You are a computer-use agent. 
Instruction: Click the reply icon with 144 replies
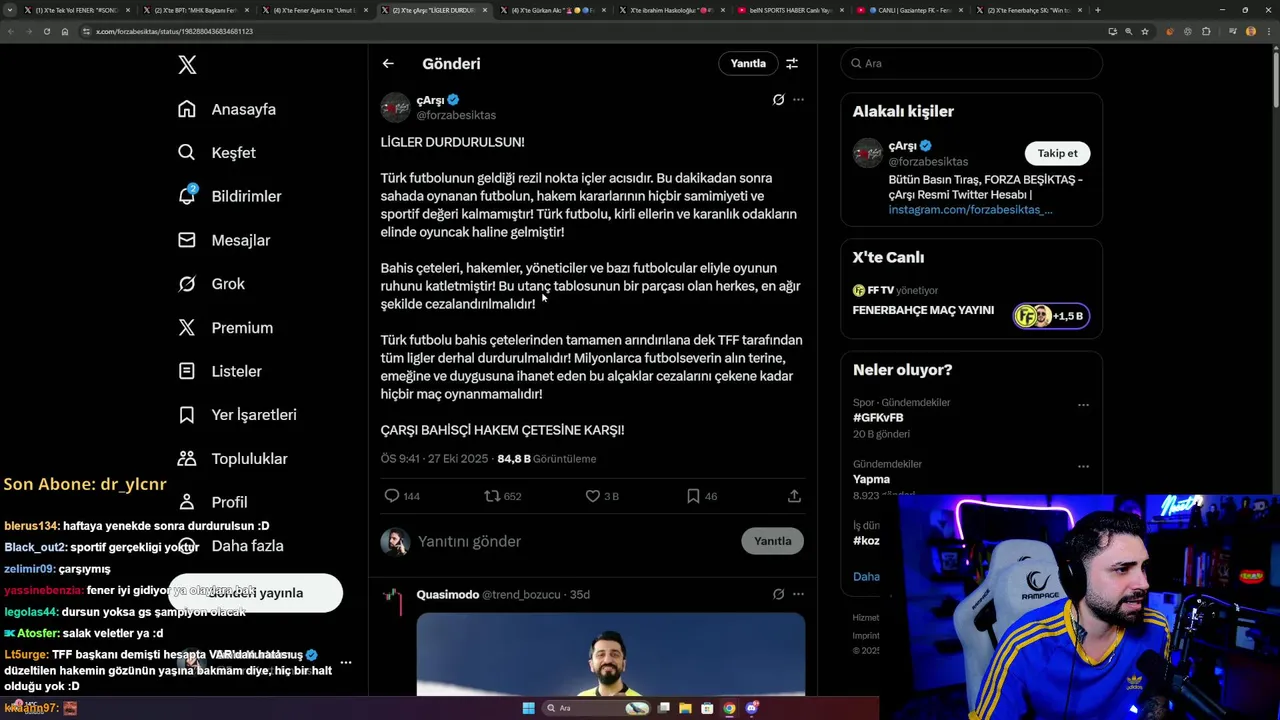point(402,496)
